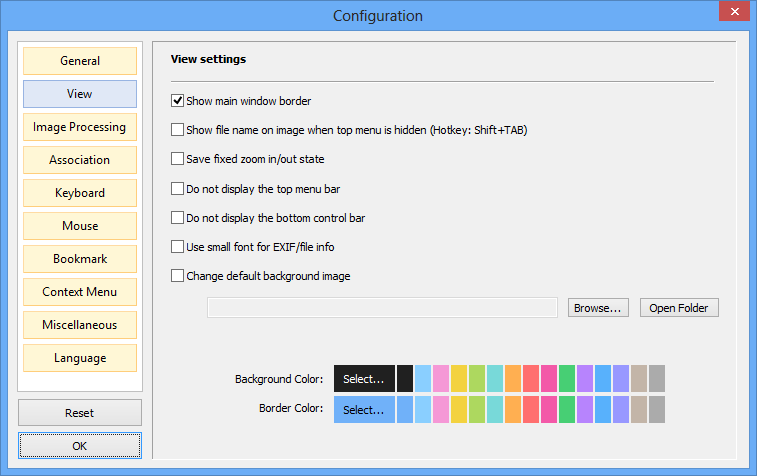757x476 pixels.
Task: Switch to Image Processing settings
Action: click(x=80, y=127)
